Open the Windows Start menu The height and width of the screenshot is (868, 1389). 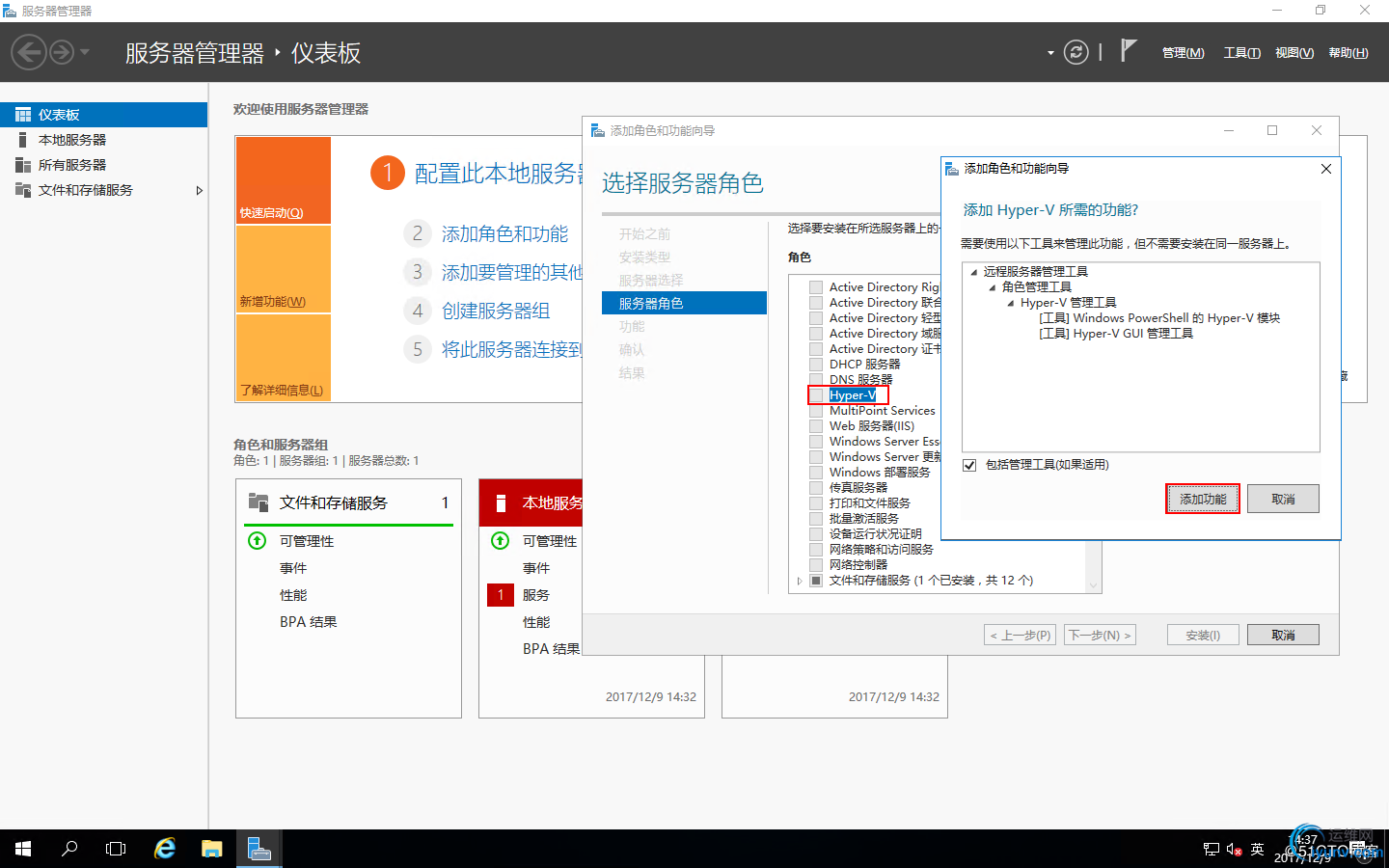point(23,849)
